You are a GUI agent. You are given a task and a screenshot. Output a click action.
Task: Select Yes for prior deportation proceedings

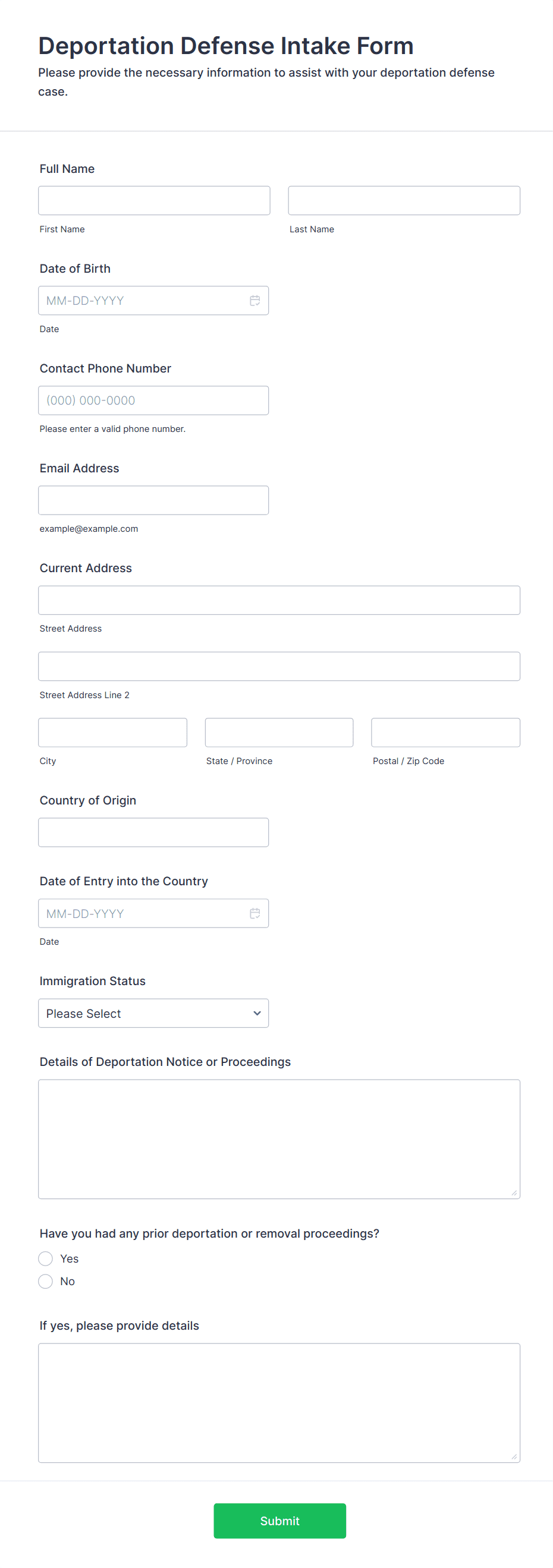pyautogui.click(x=46, y=1258)
